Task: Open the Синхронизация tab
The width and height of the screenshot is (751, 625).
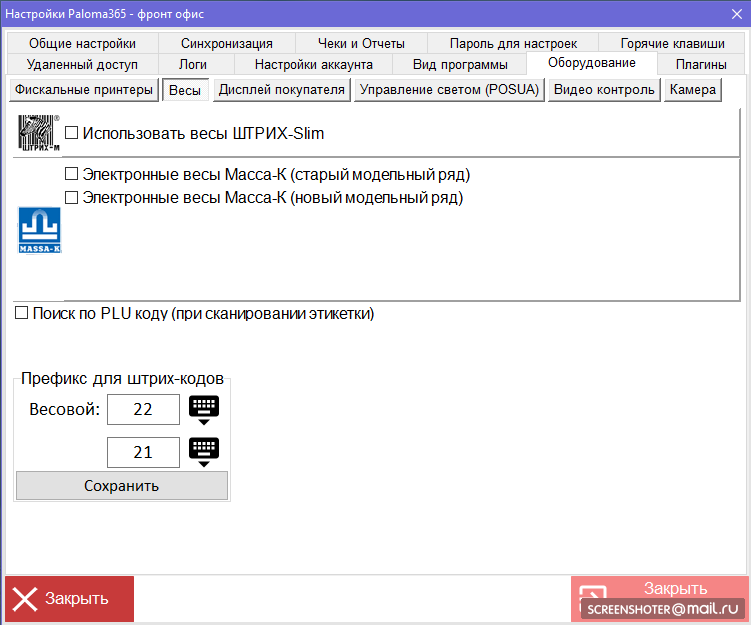Action: click(227, 43)
